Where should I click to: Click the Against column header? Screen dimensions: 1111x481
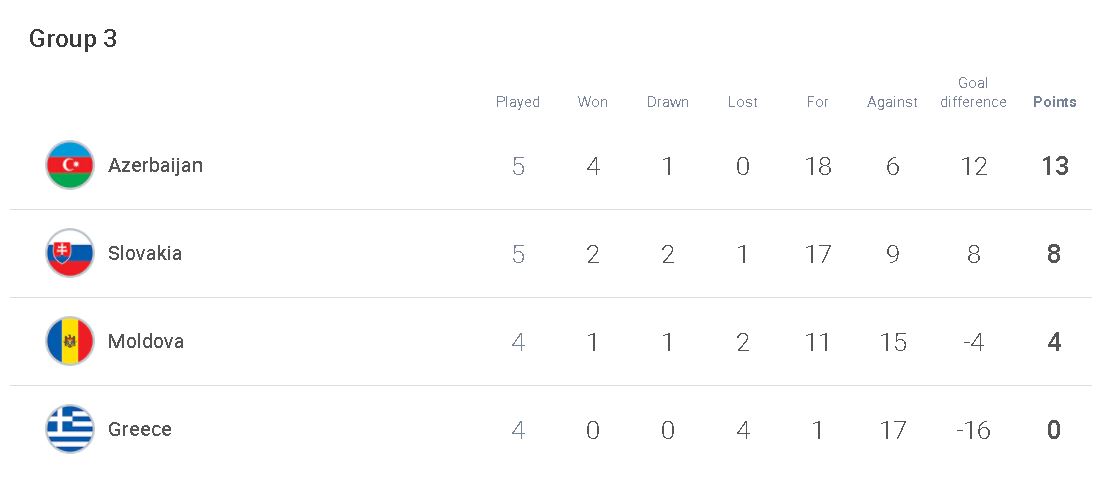[x=892, y=103]
